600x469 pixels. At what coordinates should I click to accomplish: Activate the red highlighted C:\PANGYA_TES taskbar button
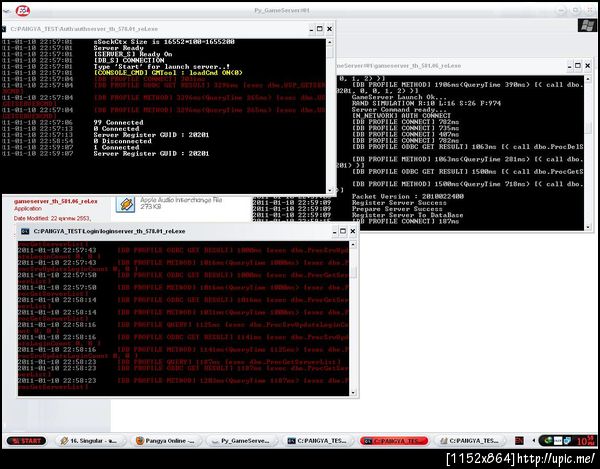pyautogui.click(x=395, y=441)
